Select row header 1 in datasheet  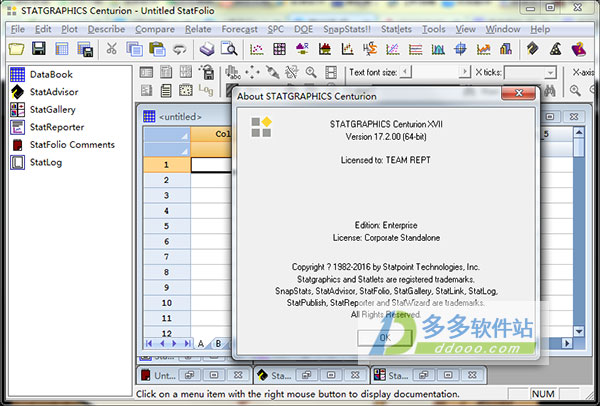166,165
